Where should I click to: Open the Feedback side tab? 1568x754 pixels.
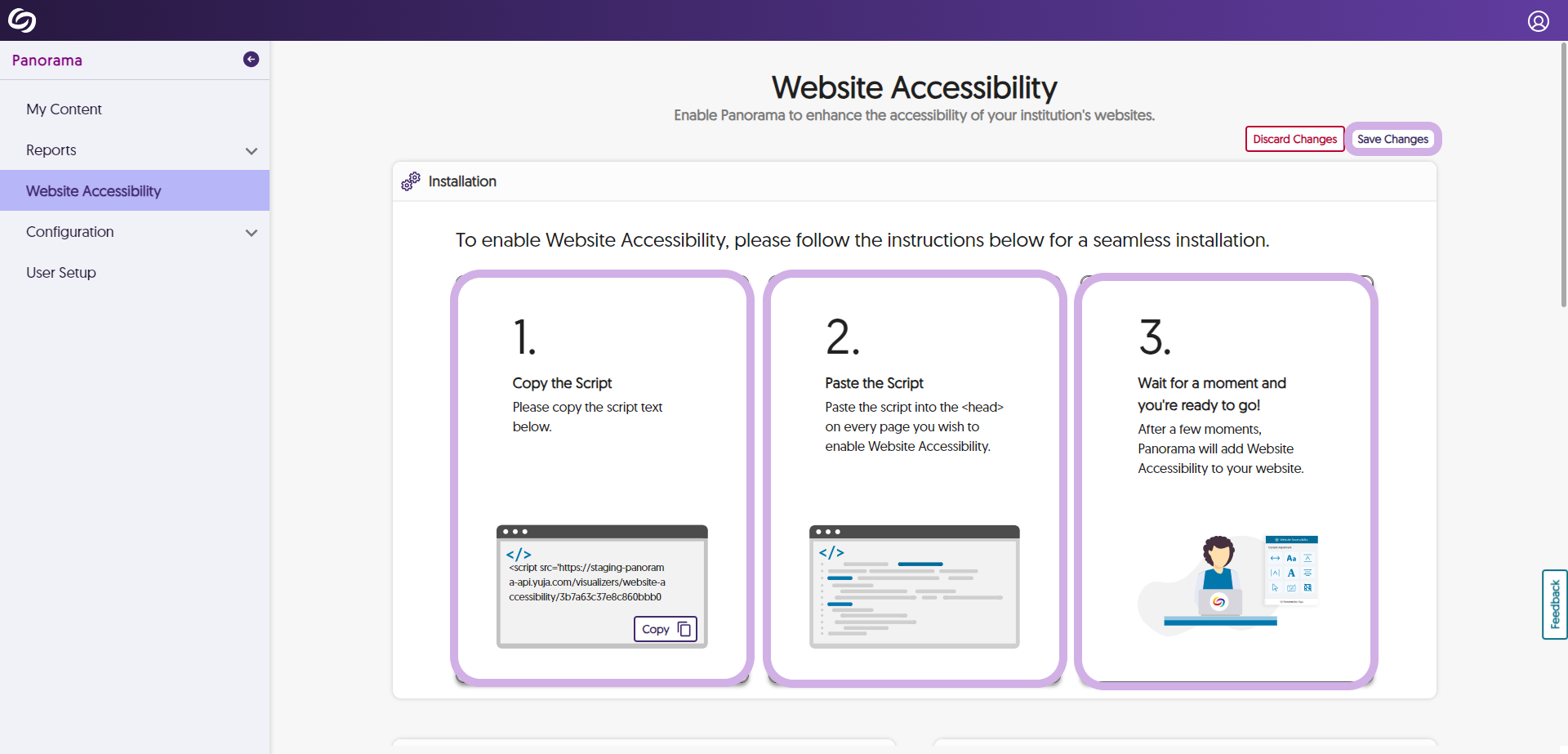pos(1555,605)
